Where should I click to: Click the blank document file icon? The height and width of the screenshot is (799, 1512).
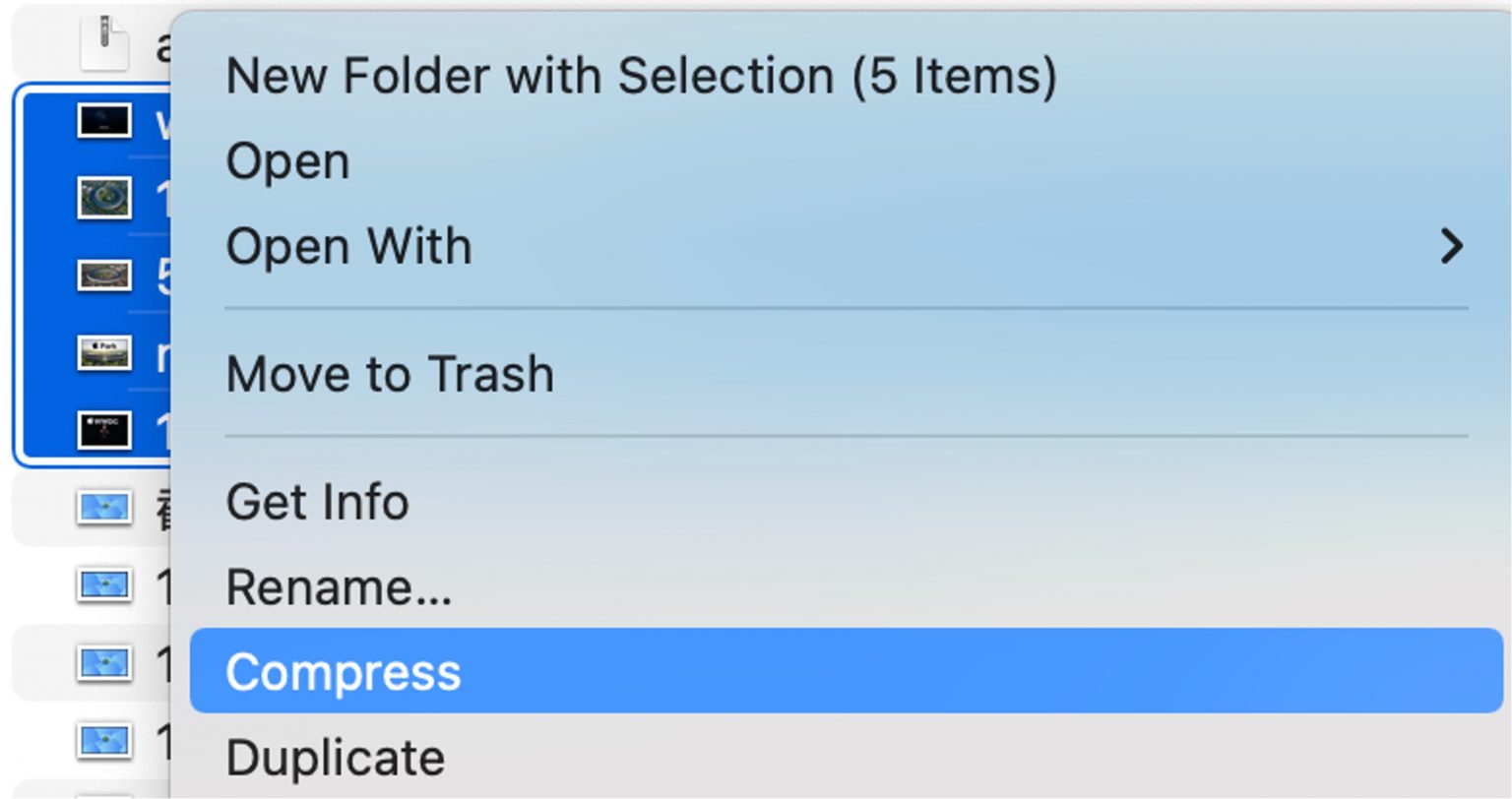click(x=104, y=44)
